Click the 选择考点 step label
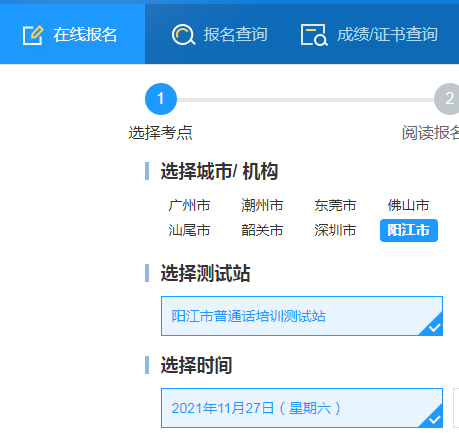 click(x=161, y=133)
